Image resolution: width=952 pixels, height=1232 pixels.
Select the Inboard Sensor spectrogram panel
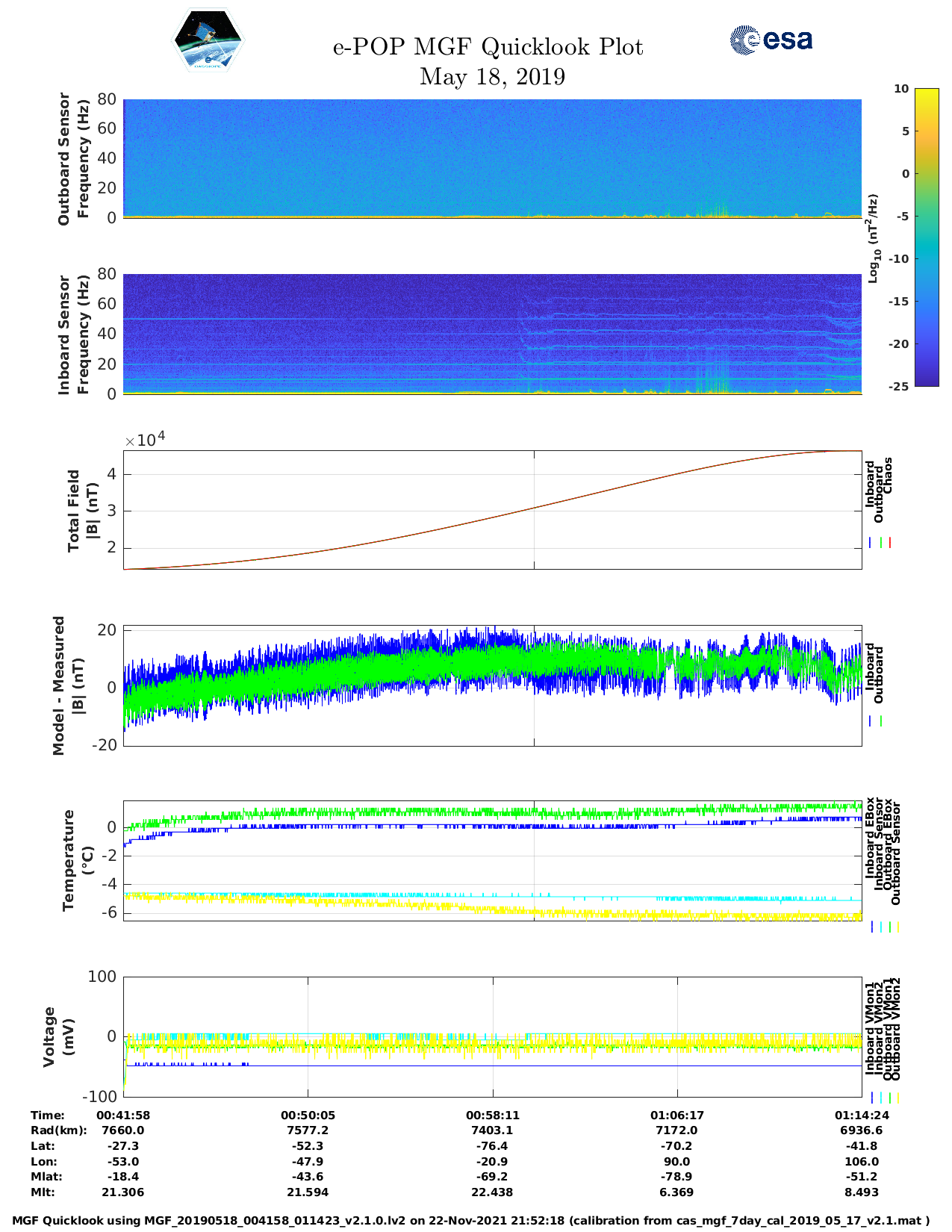(492, 334)
